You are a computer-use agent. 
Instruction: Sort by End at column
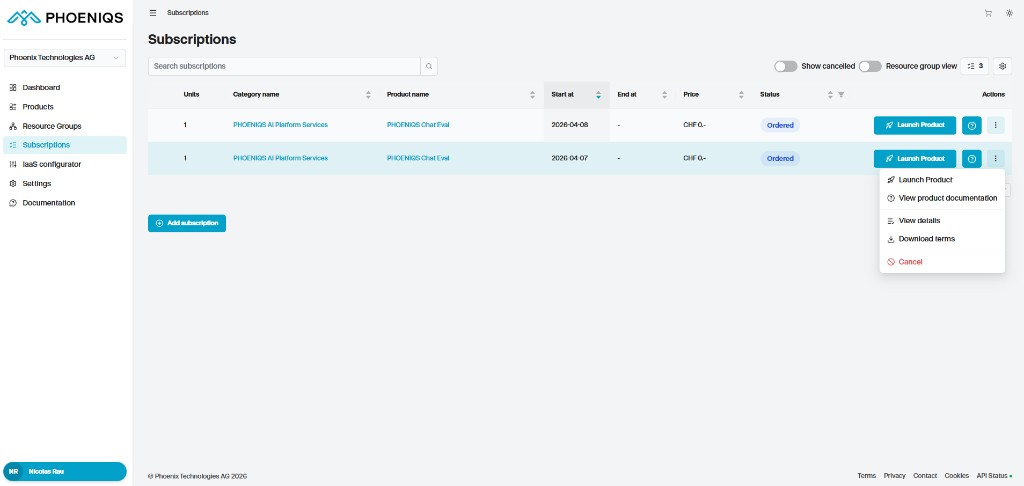click(x=664, y=95)
